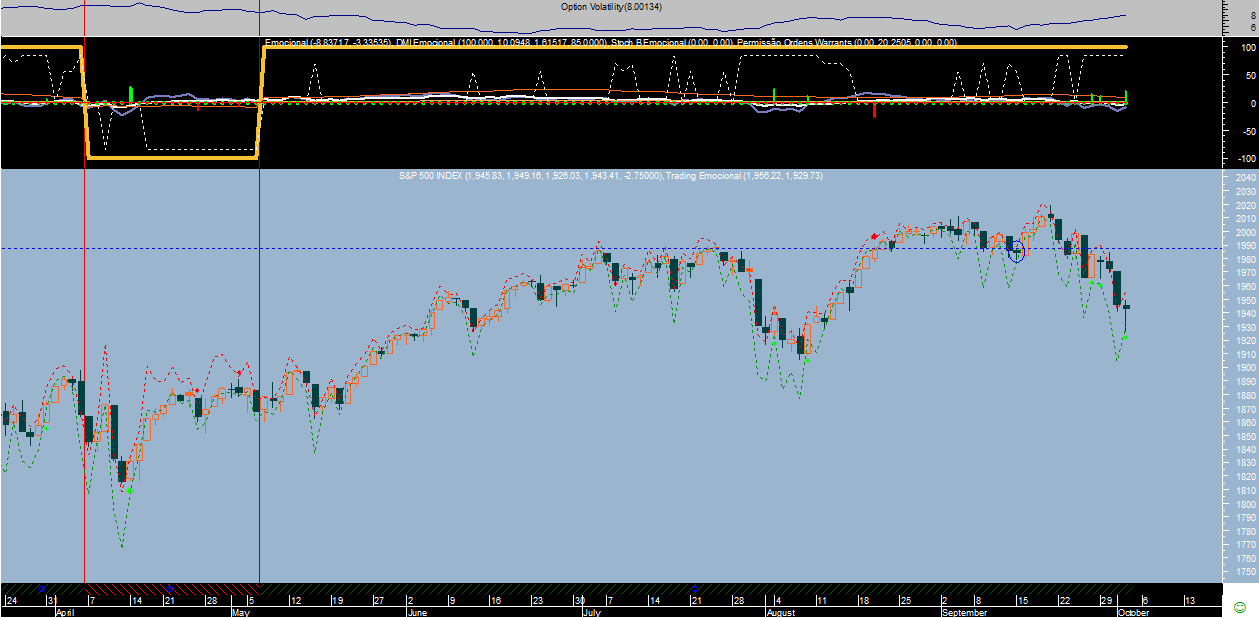Click the red spike bar in the indicator panel
Image resolution: width=1259 pixels, height=617 pixels.
[x=875, y=108]
